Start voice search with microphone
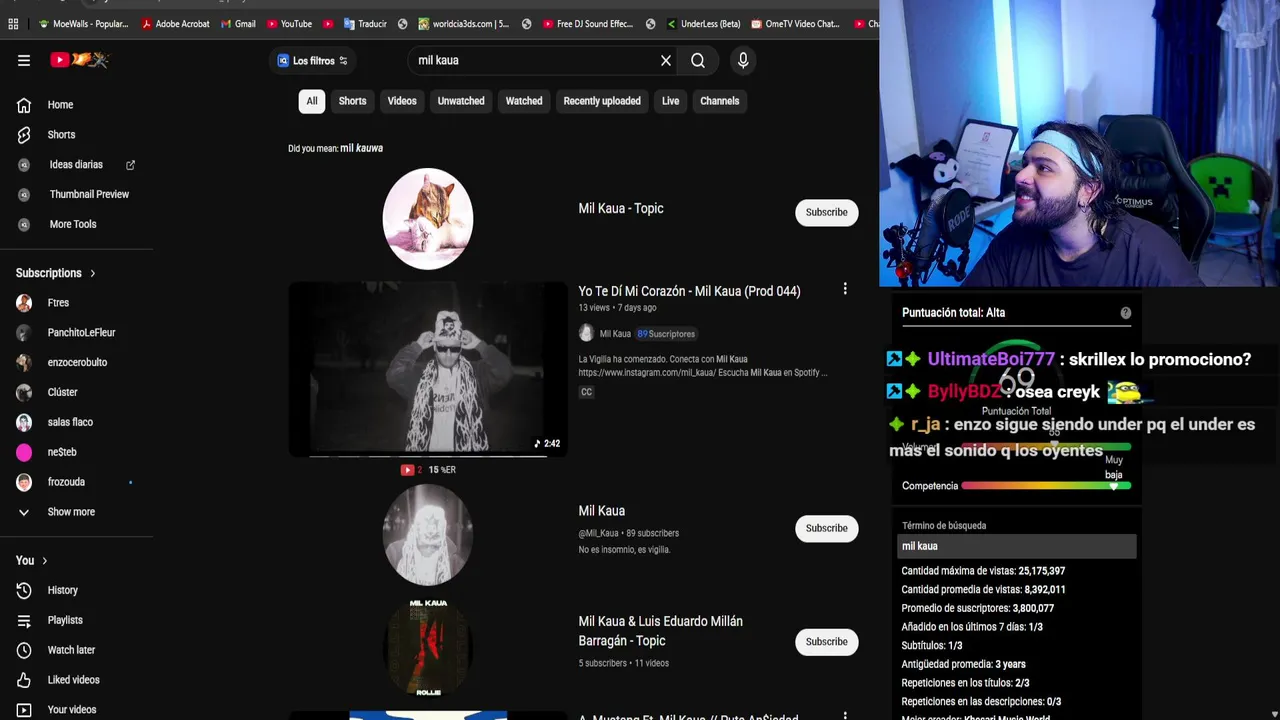 pyautogui.click(x=743, y=60)
